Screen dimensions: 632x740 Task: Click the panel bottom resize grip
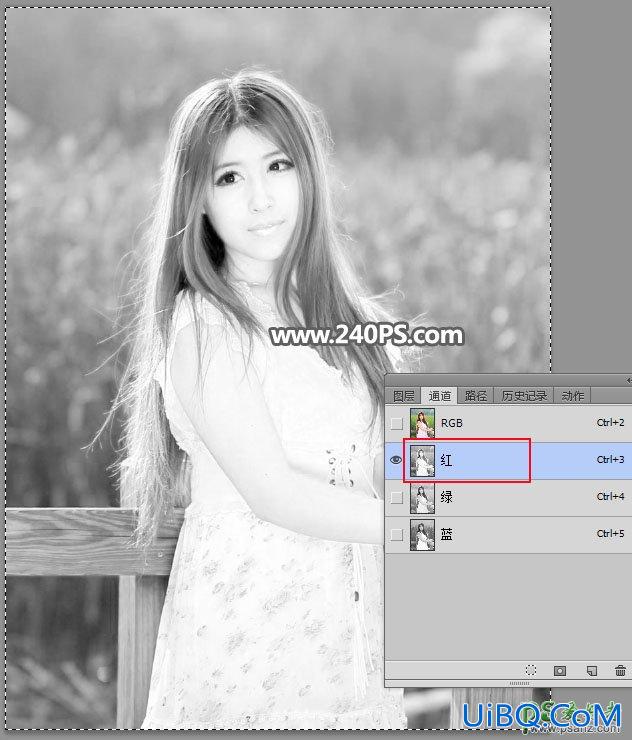(519, 683)
